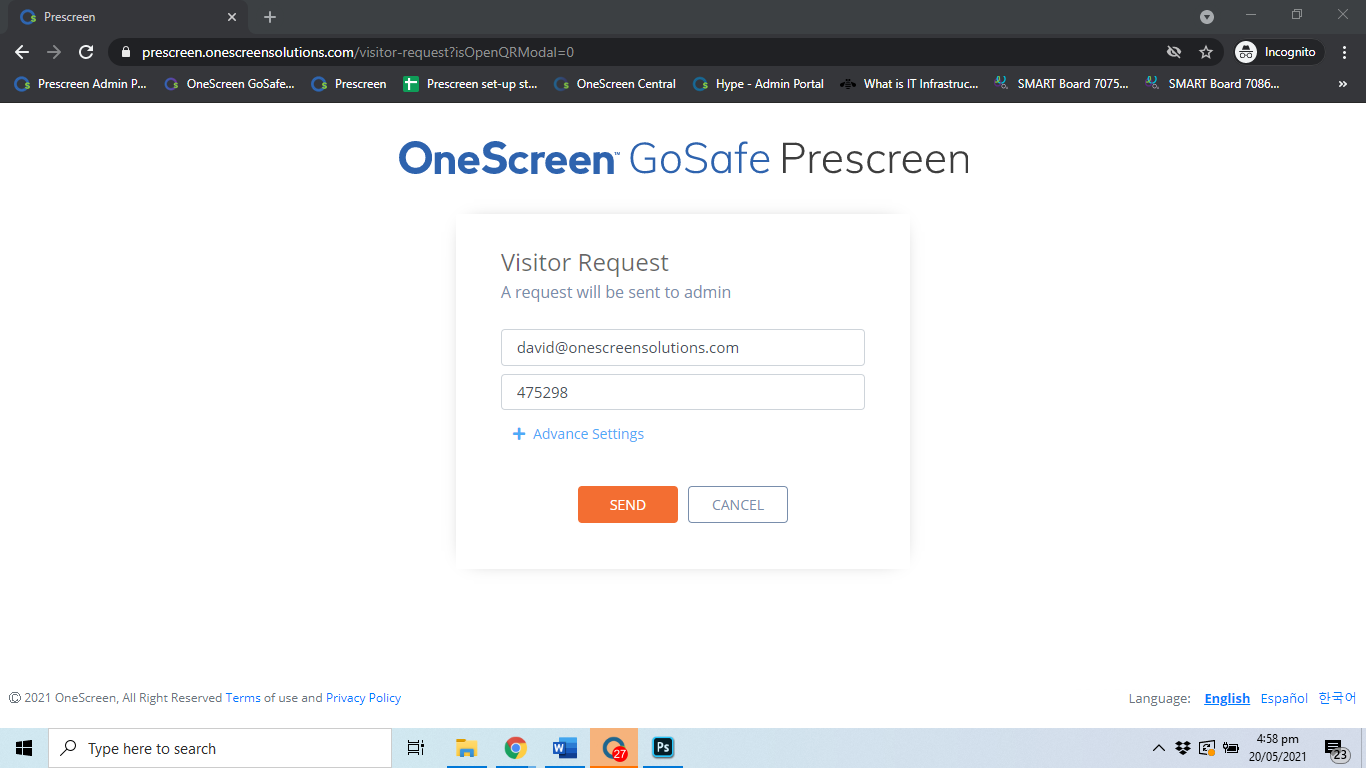Open What is IT Infrastruc... bookmark
Image resolution: width=1366 pixels, height=768 pixels.
coord(909,84)
